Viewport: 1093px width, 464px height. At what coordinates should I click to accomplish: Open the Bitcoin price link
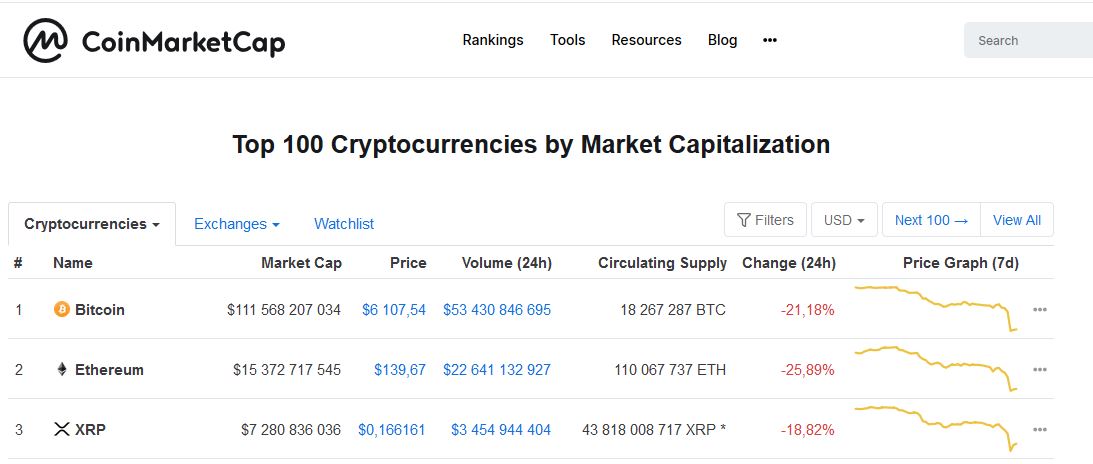(x=394, y=310)
